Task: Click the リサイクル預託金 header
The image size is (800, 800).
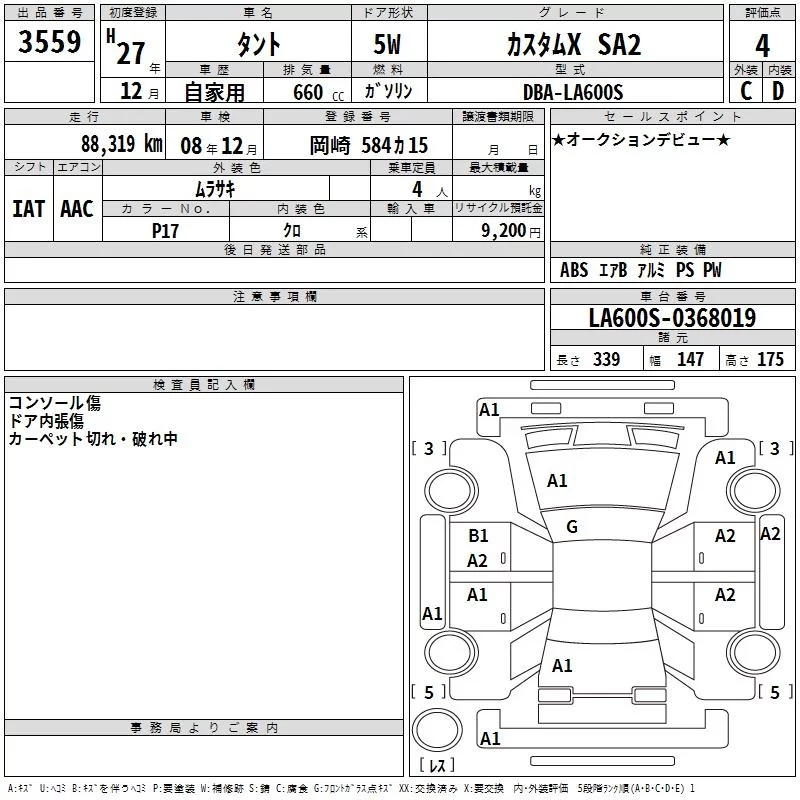Action: pyautogui.click(x=498, y=208)
